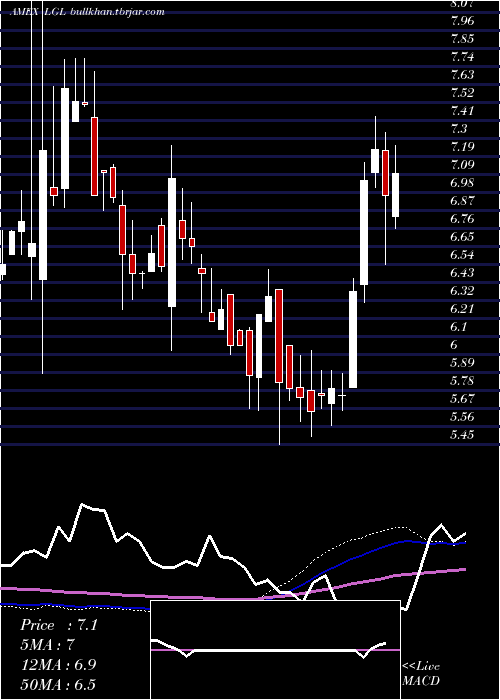Click the 7.74 price axis label
This screenshot has width=500, height=700.
462,57
